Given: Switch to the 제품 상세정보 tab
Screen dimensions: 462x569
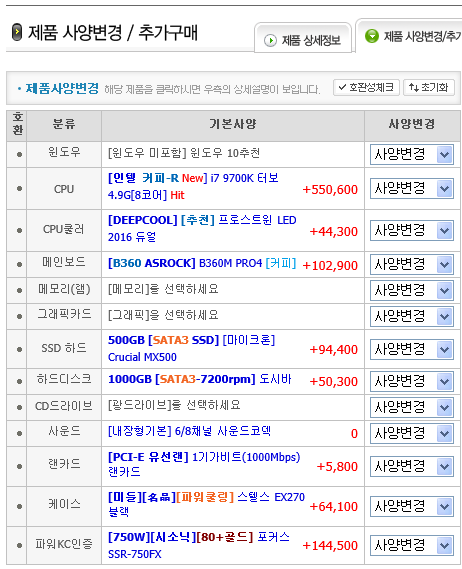Looking at the screenshot, I should tap(303, 38).
